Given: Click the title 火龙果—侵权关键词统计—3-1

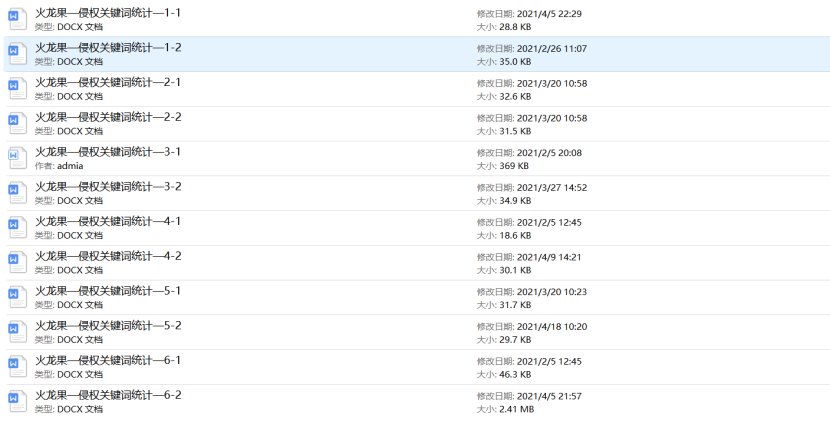Looking at the screenshot, I should (x=108, y=152).
